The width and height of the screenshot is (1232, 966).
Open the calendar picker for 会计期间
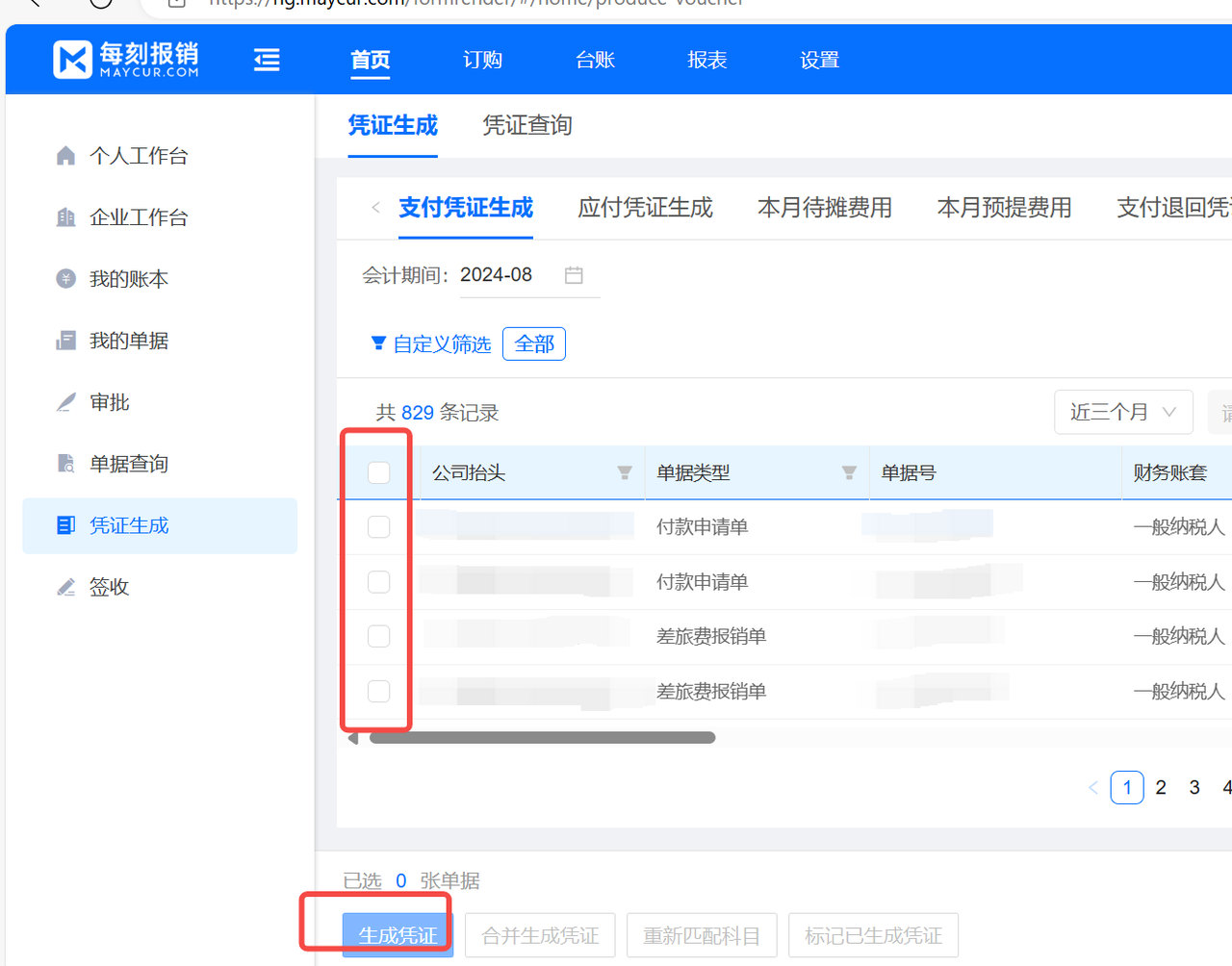click(x=574, y=275)
